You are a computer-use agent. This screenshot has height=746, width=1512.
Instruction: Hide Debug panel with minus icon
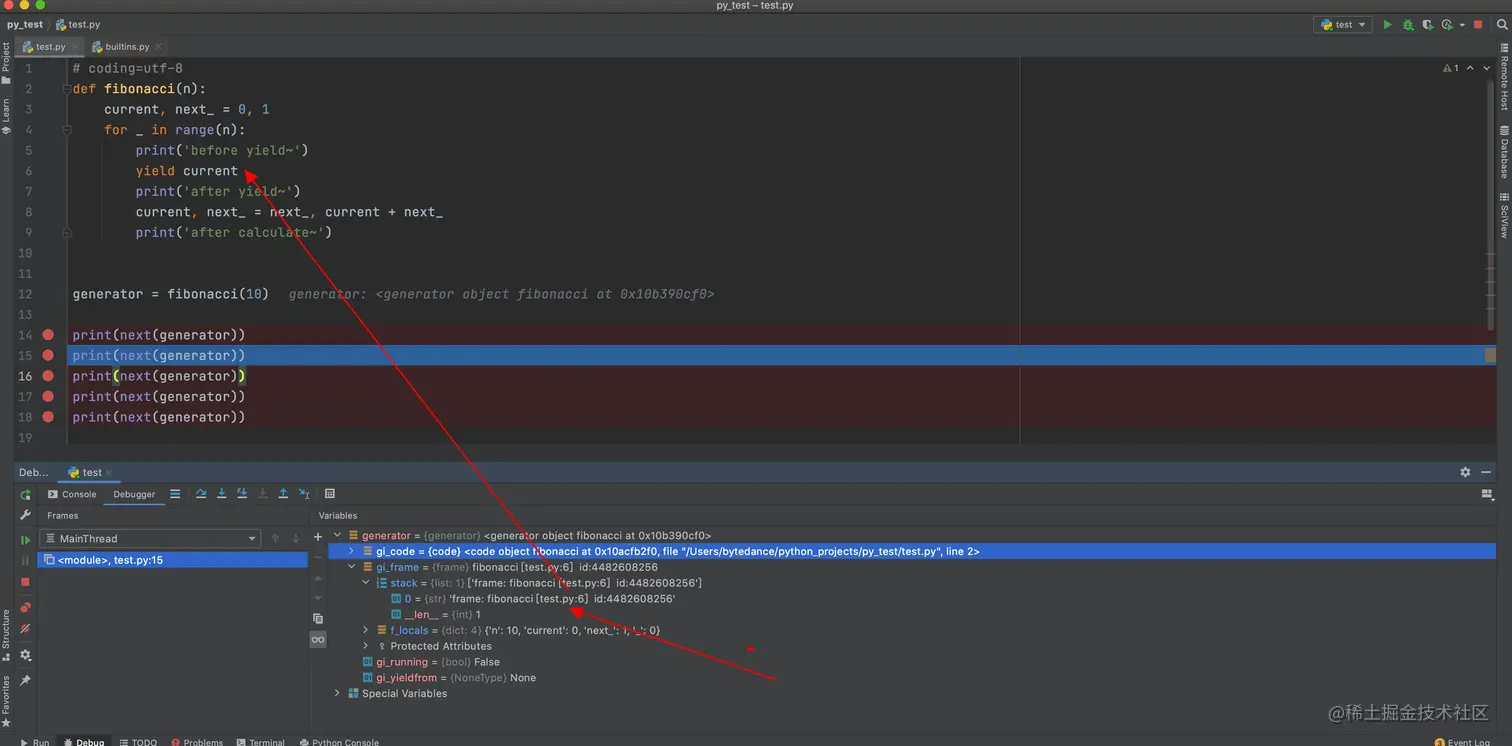pyautogui.click(x=1488, y=472)
